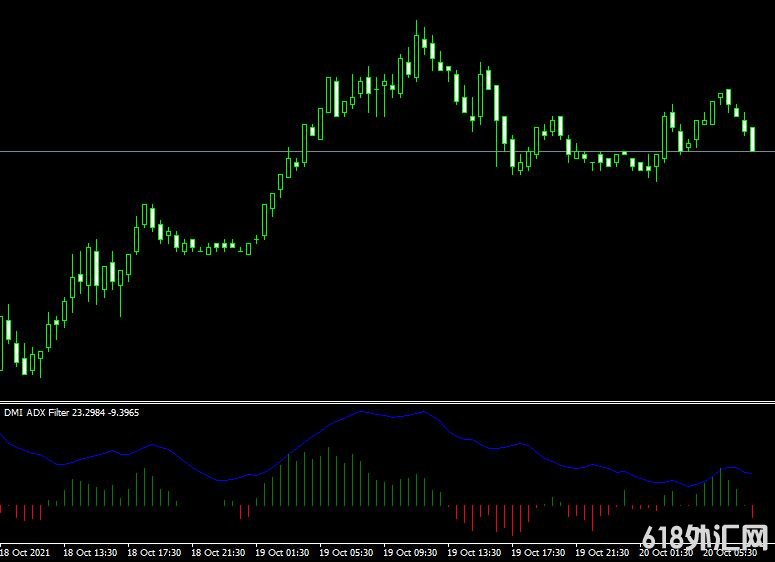Select the horizontal price level line
The height and width of the screenshot is (562, 775).
(388, 151)
